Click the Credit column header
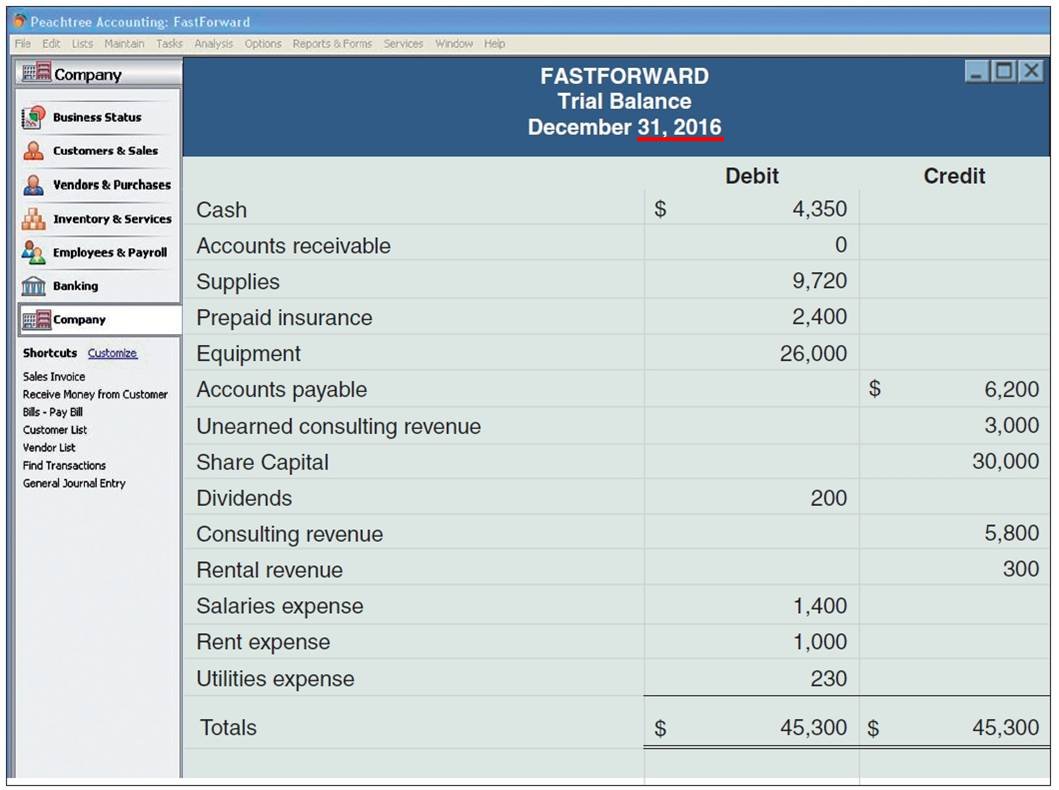This screenshot has width=1059, height=790. [954, 176]
